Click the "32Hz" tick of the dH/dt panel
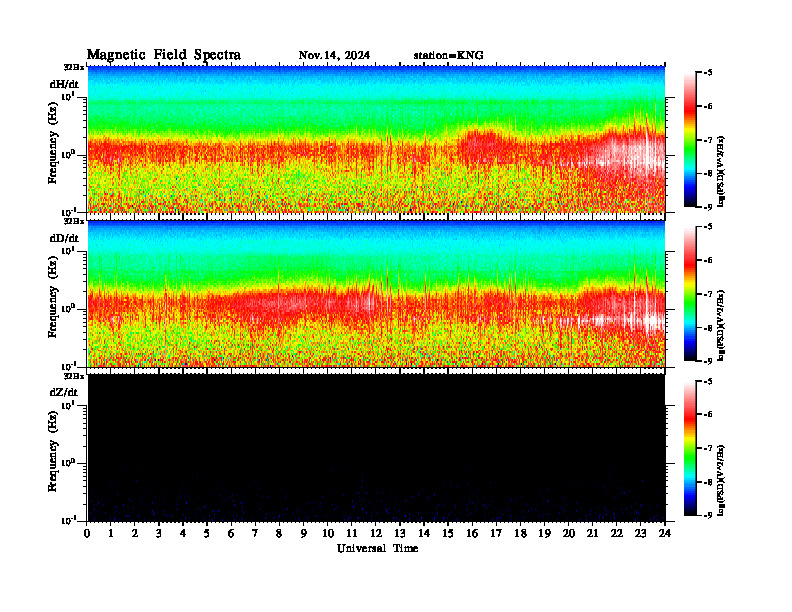The width and height of the screenshot is (792, 612). [x=74, y=67]
